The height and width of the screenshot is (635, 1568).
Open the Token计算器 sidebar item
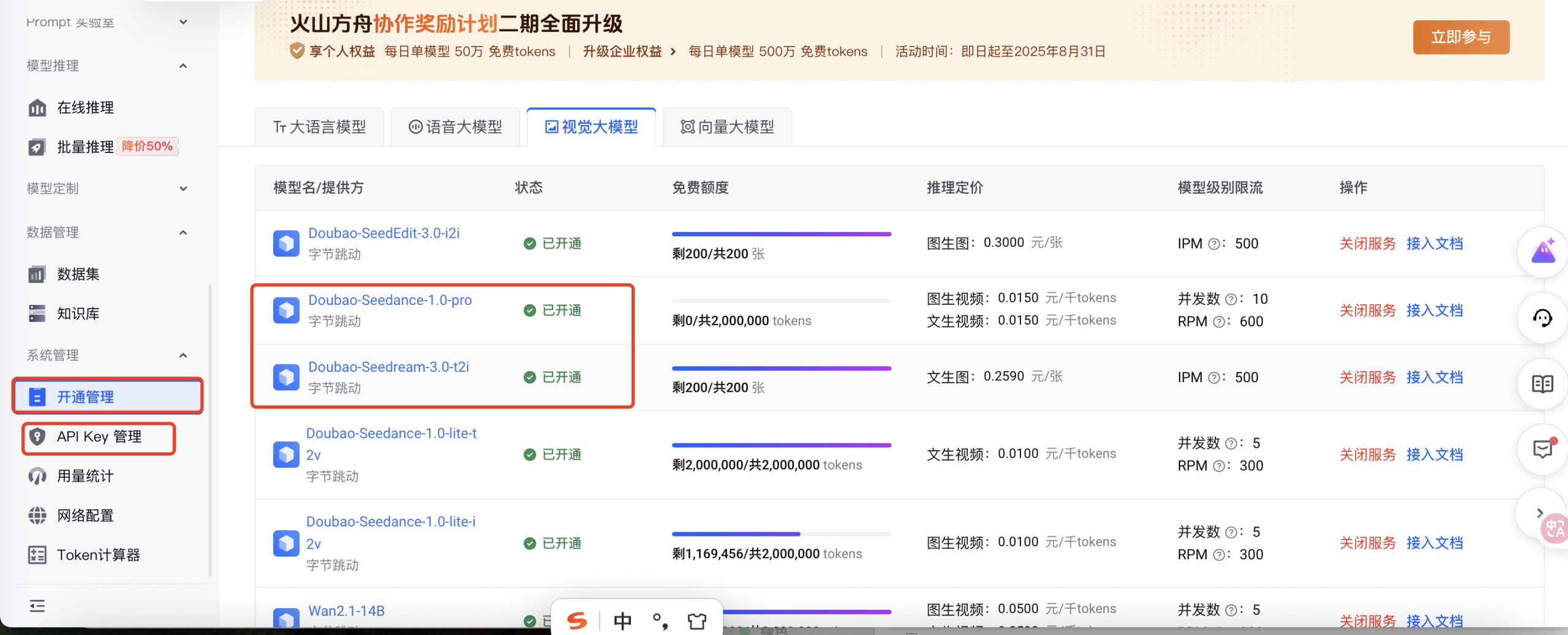click(x=98, y=555)
